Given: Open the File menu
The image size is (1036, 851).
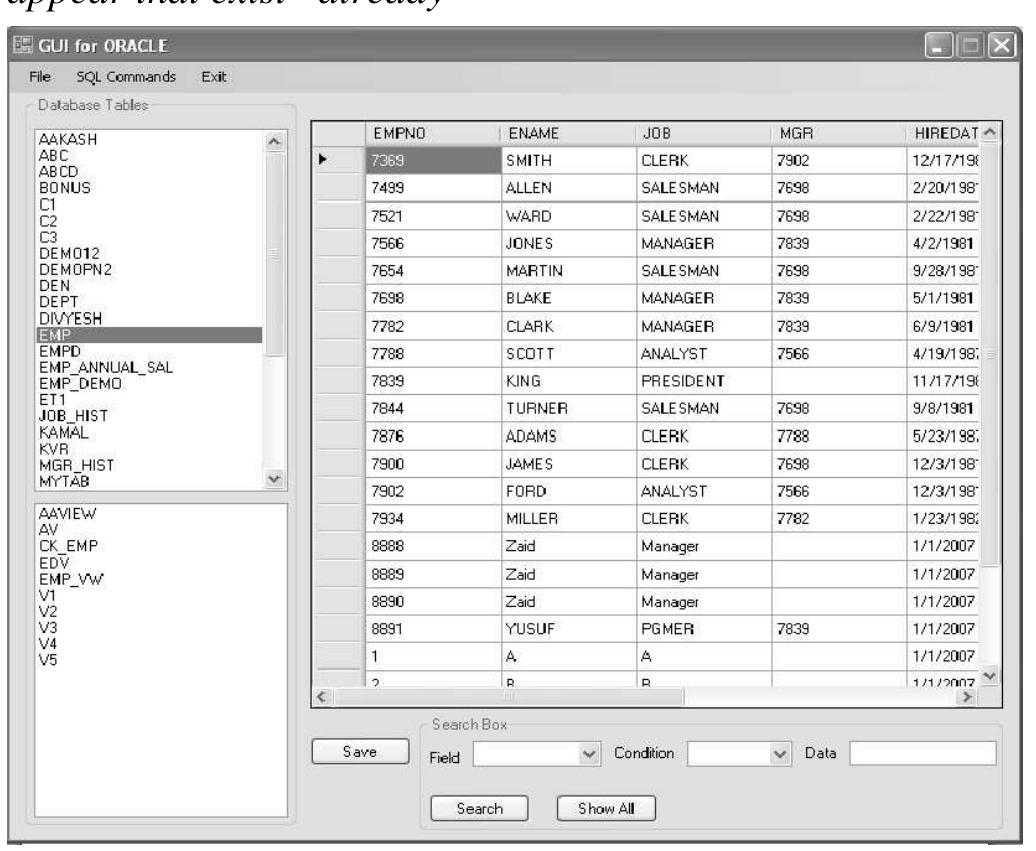Looking at the screenshot, I should 40,77.
